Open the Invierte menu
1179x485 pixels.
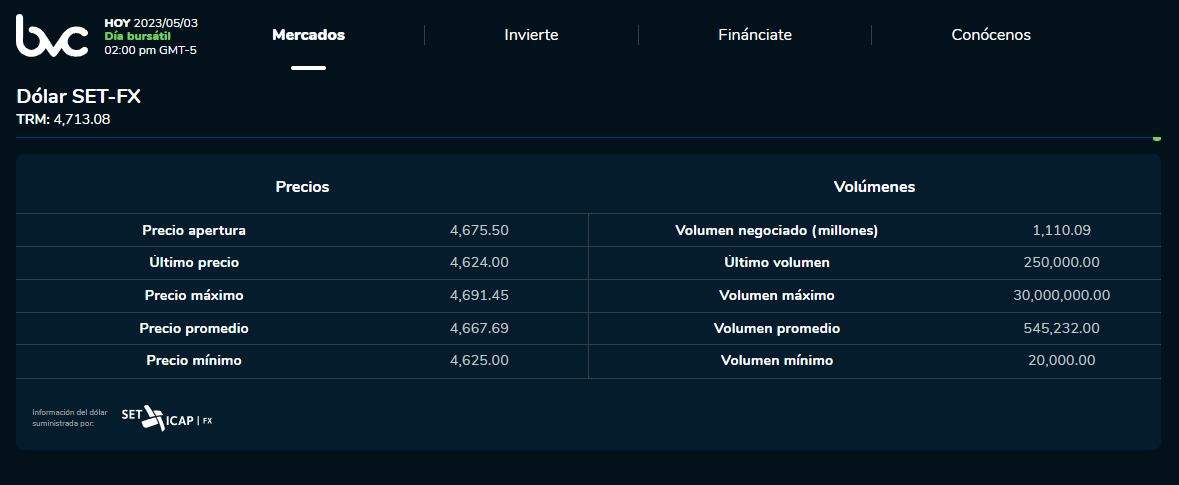pyautogui.click(x=531, y=35)
